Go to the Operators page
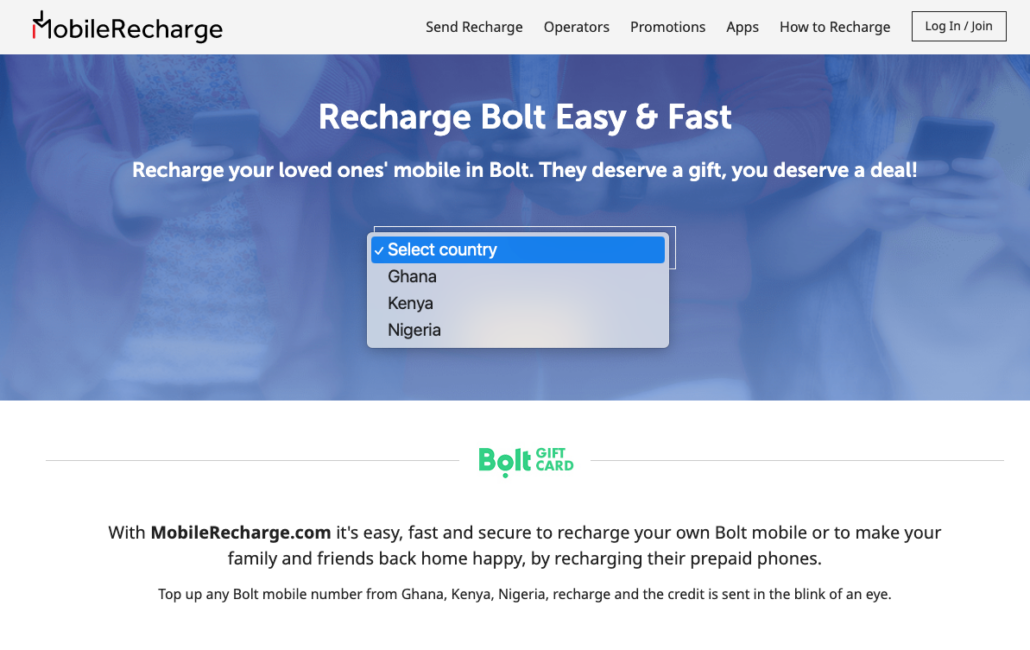The height and width of the screenshot is (650, 1030). (x=576, y=27)
